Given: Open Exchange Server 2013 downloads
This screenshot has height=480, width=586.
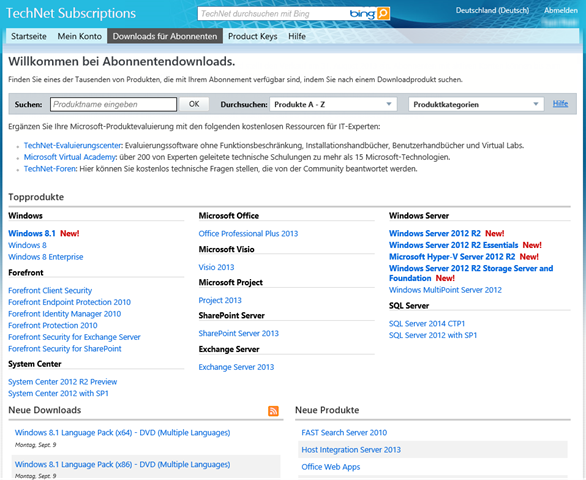Looking at the screenshot, I should [x=236, y=367].
